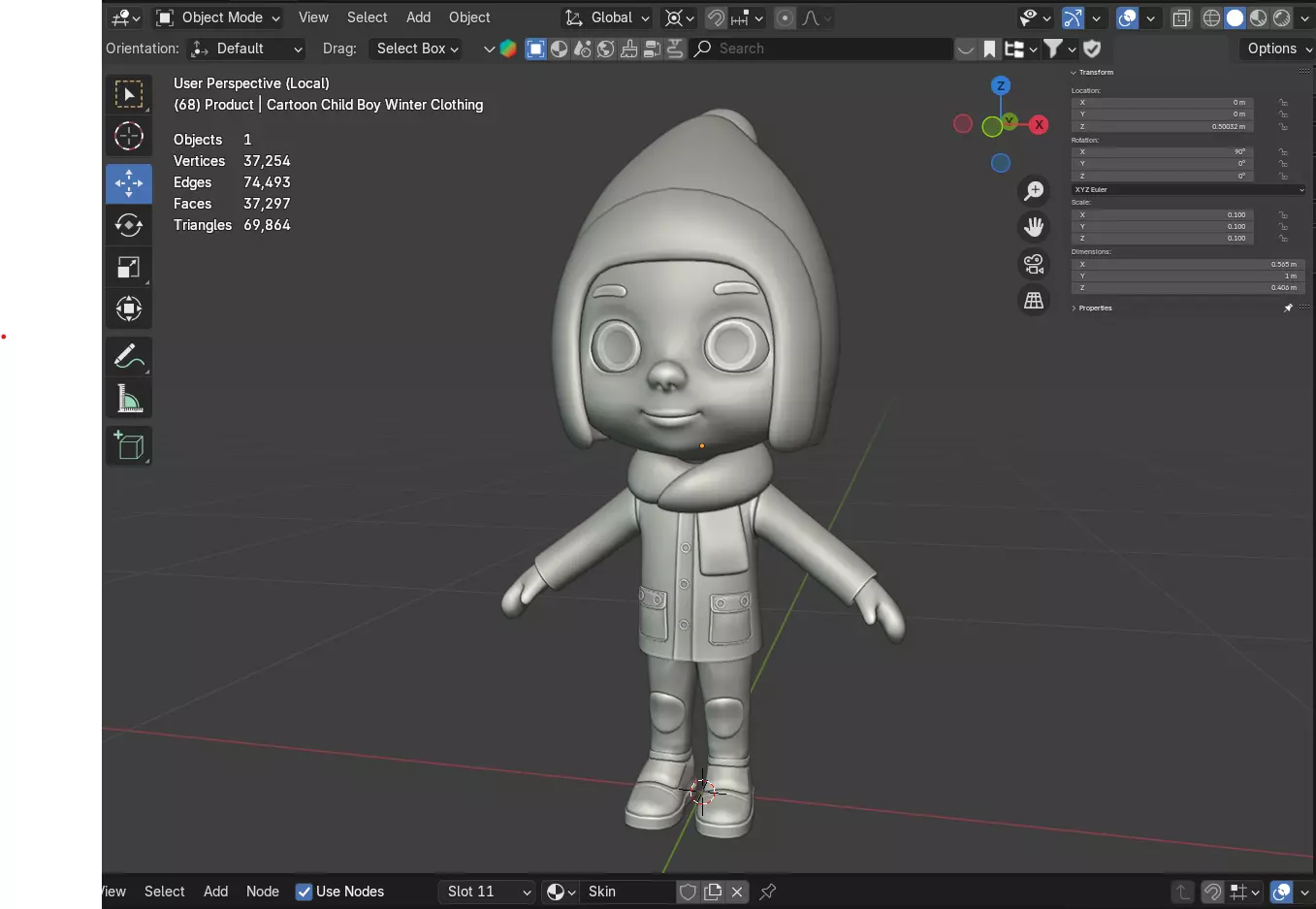Screen dimensions: 1316x909
Task: Open the Object Mode dropdown
Action: pos(218,17)
